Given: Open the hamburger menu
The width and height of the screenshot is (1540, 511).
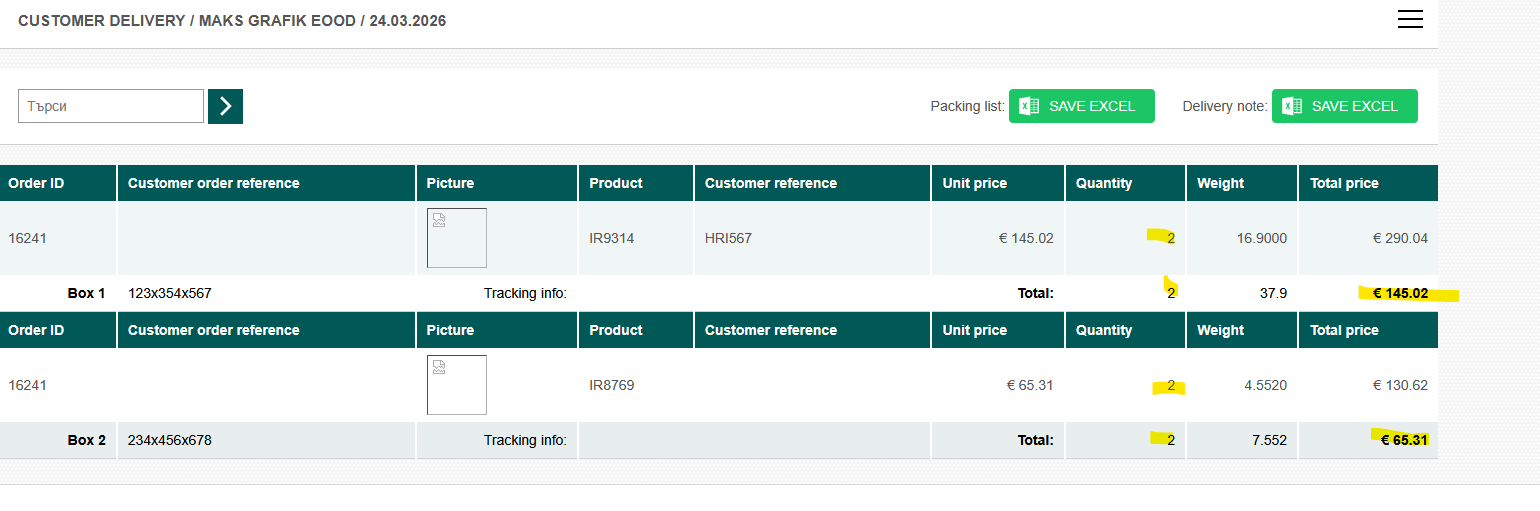Looking at the screenshot, I should pos(1410,20).
